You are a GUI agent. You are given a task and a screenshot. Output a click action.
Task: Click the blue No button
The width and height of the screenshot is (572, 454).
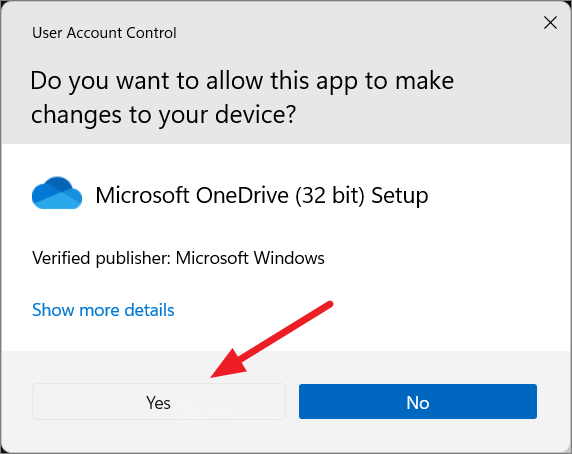(x=418, y=401)
